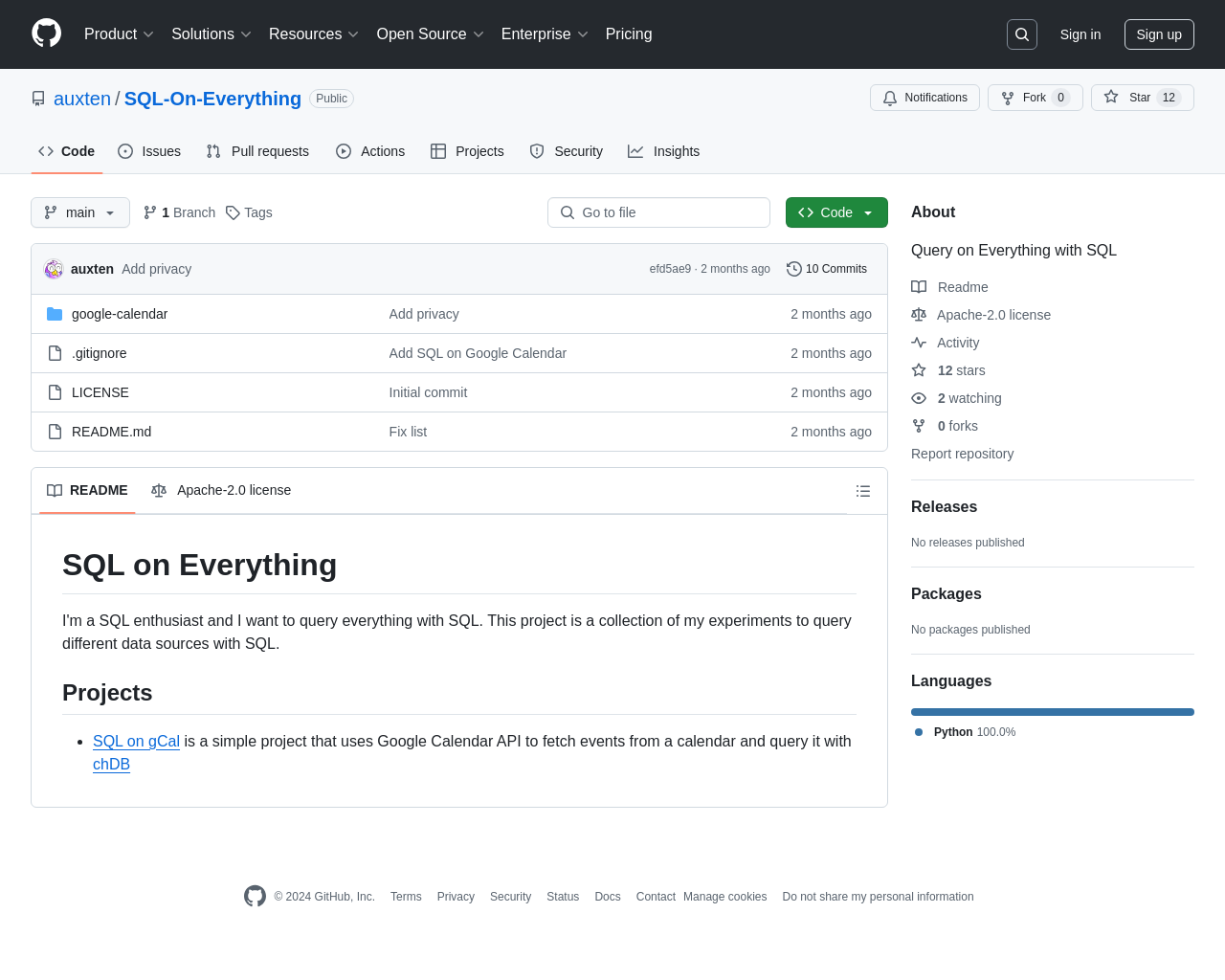This screenshot has width=1225, height=980.
Task: Switch to the Issues tab
Action: click(x=149, y=151)
